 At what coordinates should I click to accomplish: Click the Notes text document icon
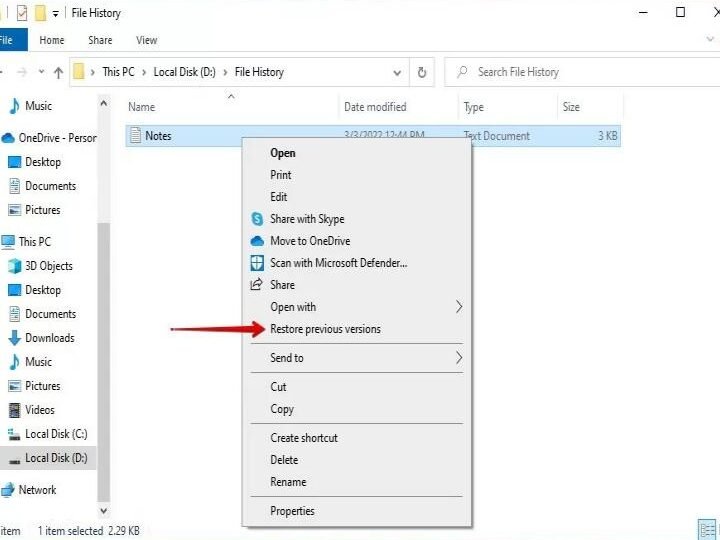(135, 135)
